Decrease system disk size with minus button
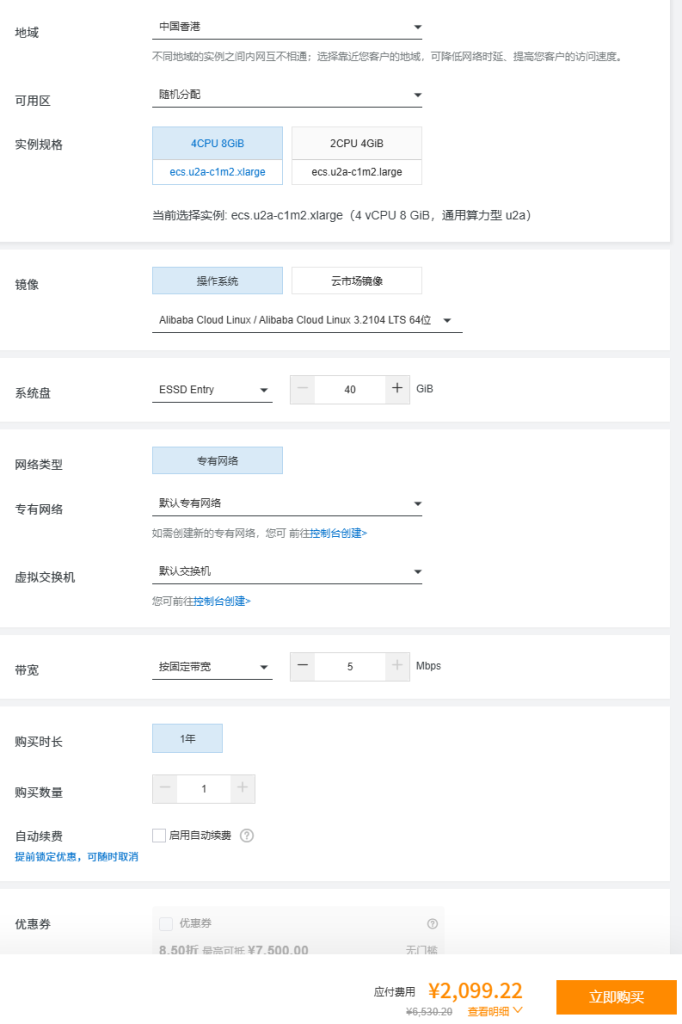Image resolution: width=682 pixels, height=1024 pixels. point(302,389)
